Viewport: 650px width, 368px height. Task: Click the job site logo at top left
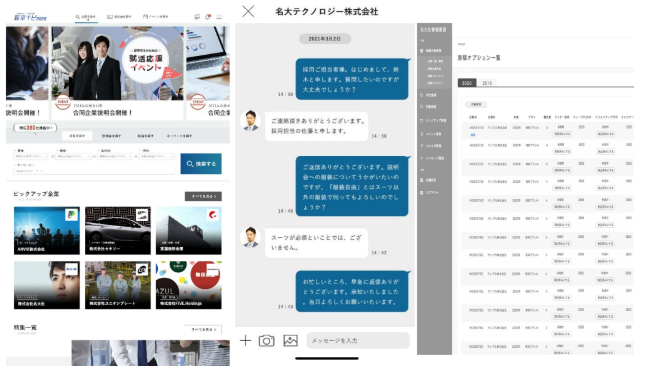[x=30, y=17]
